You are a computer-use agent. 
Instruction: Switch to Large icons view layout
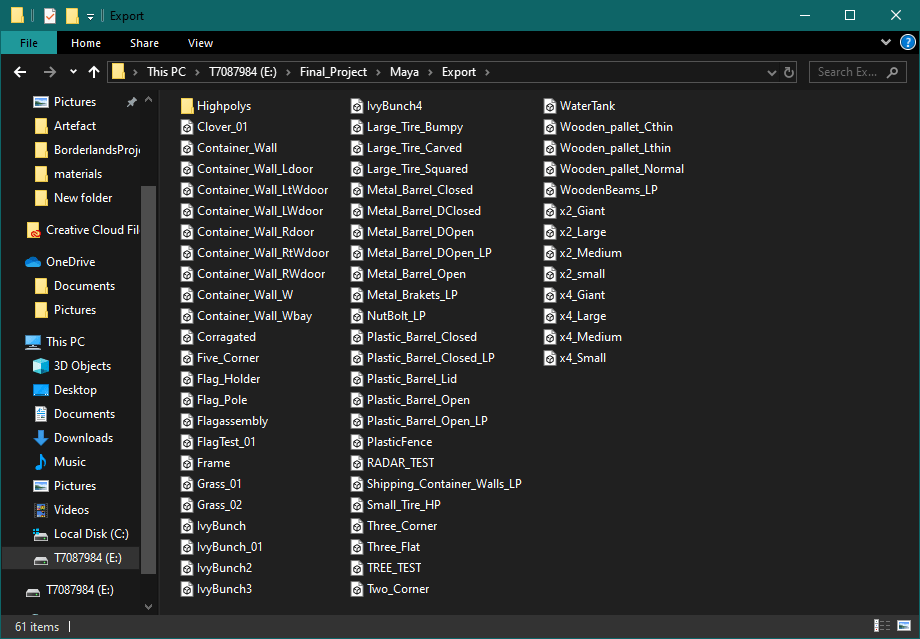pos(903,627)
